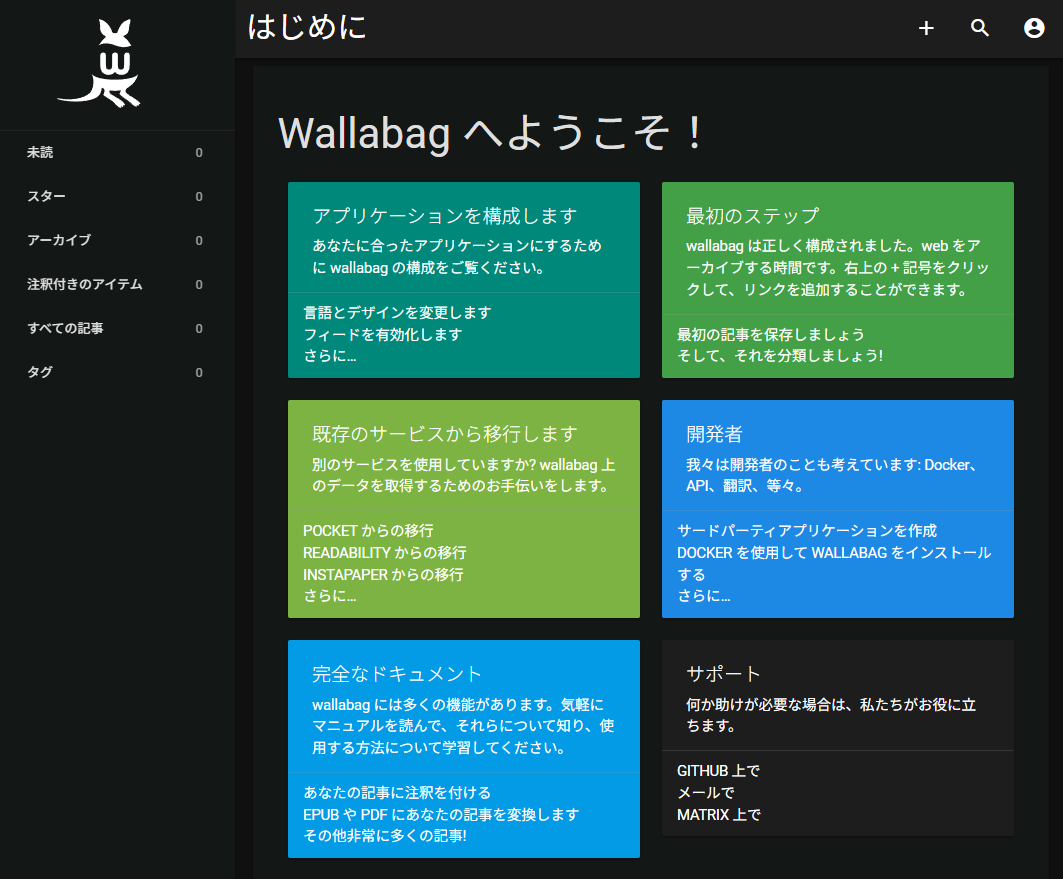Open the MATRIX 上で support link

coord(719,814)
